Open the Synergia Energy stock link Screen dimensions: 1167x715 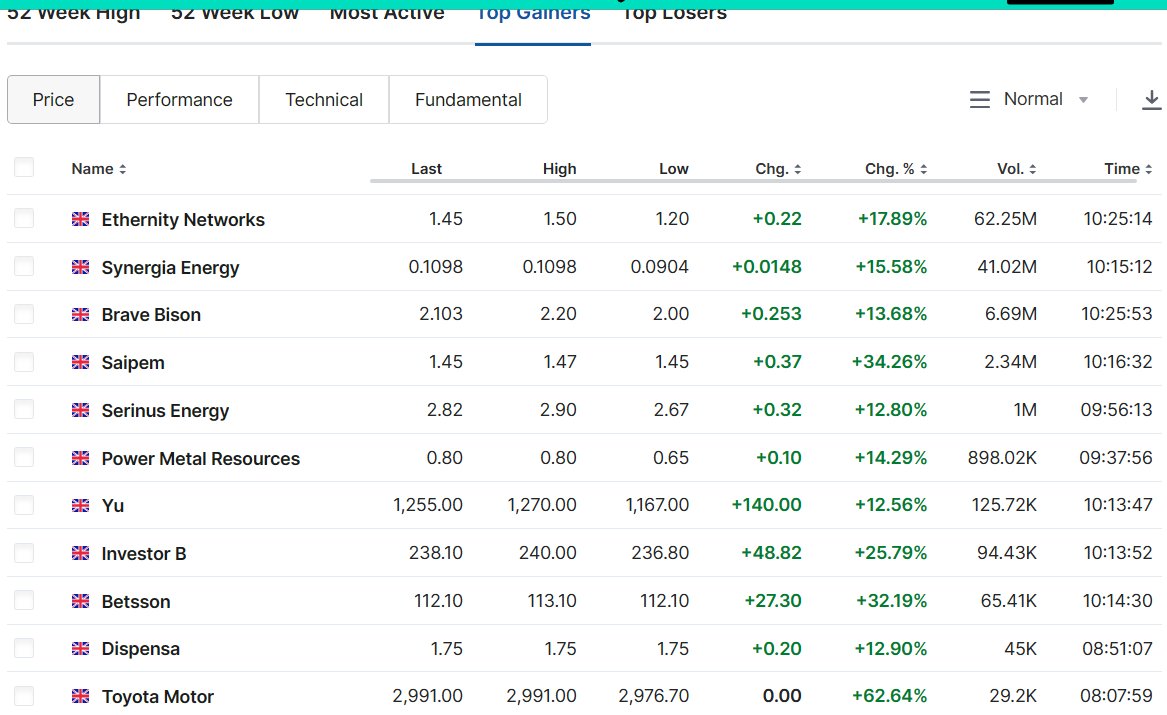click(x=170, y=268)
